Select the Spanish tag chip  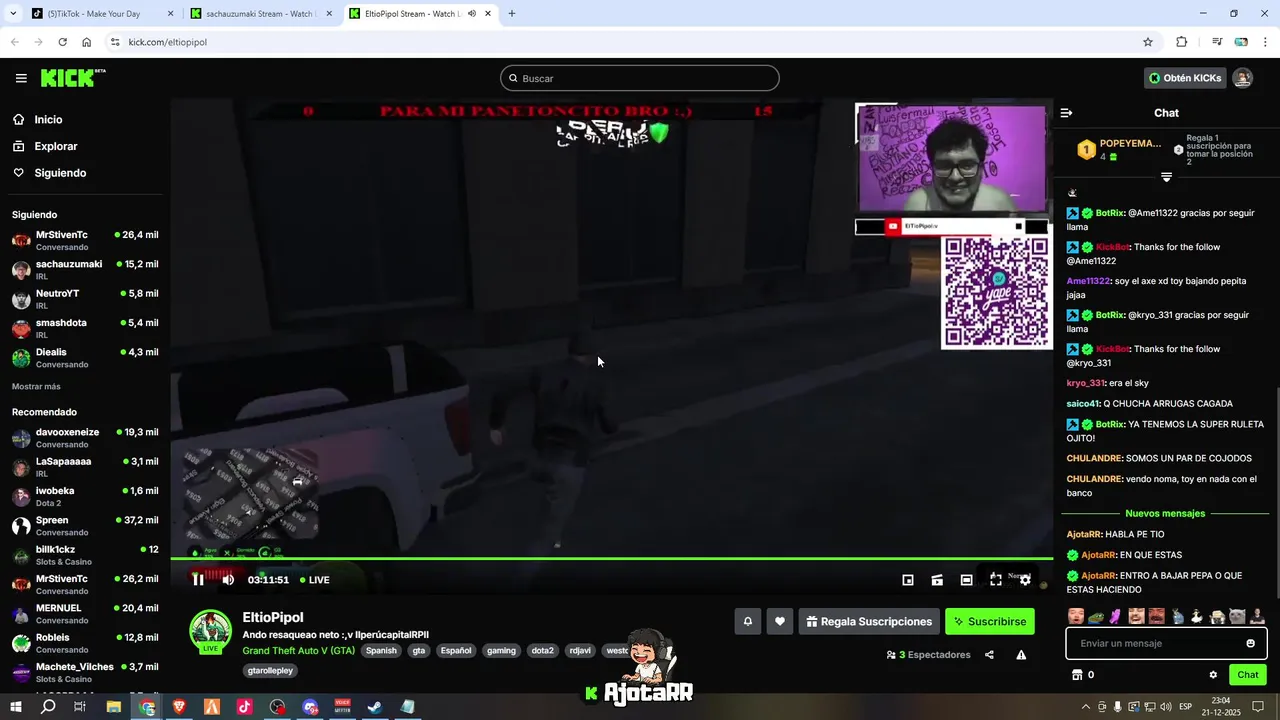point(381,651)
